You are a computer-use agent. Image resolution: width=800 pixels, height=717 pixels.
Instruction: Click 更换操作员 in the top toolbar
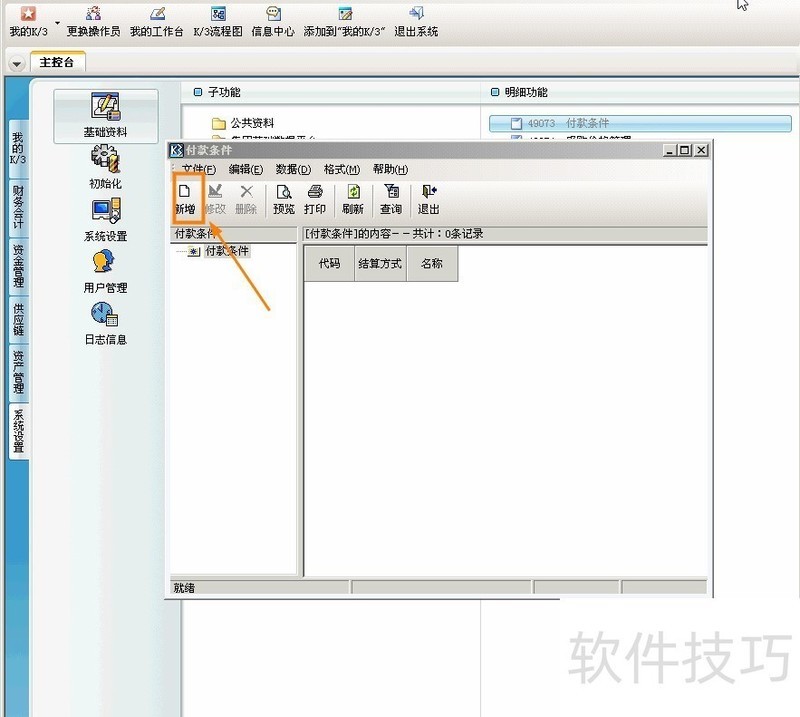[x=93, y=21]
